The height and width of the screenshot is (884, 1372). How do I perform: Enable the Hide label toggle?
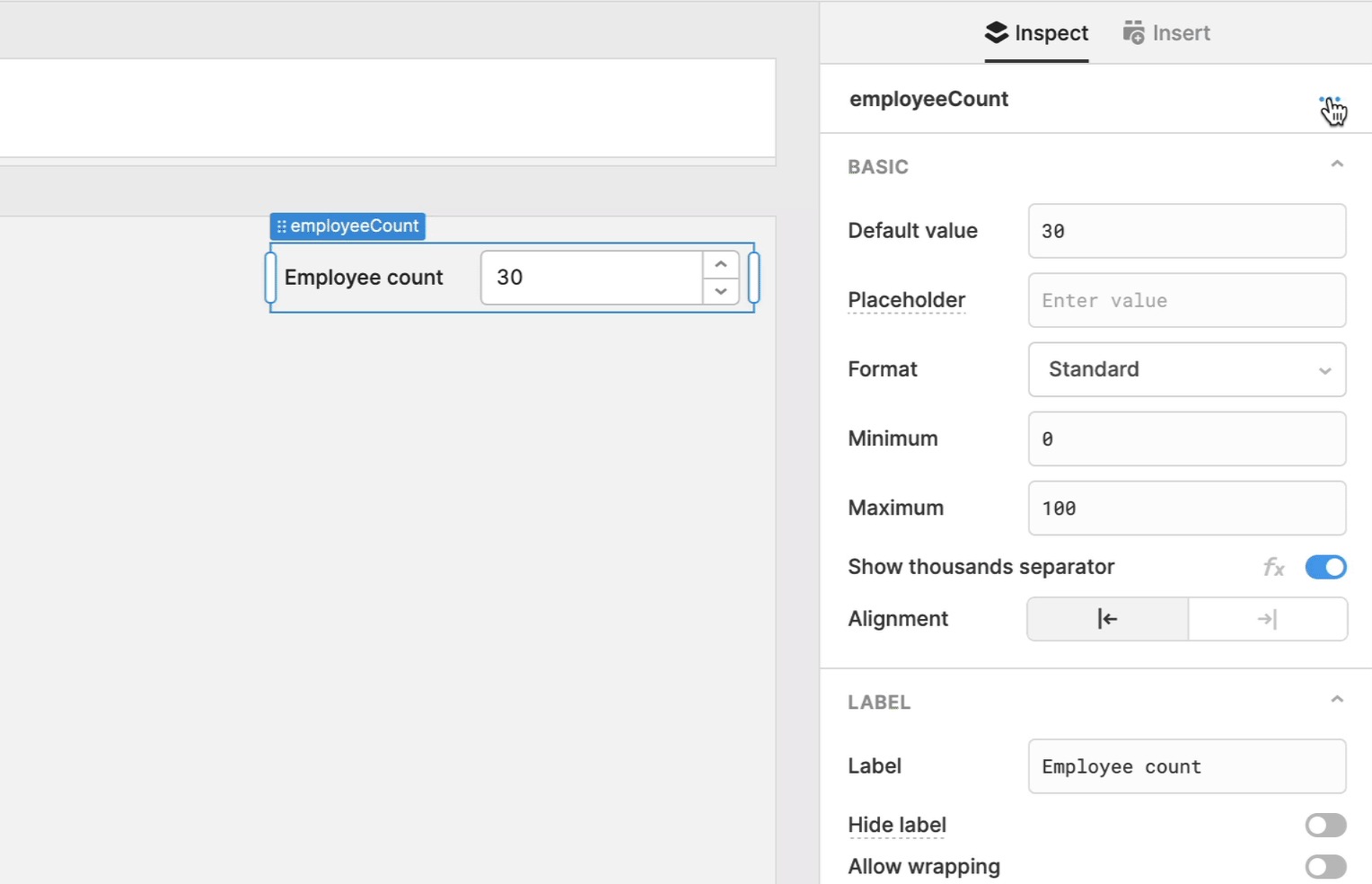[1325, 826]
